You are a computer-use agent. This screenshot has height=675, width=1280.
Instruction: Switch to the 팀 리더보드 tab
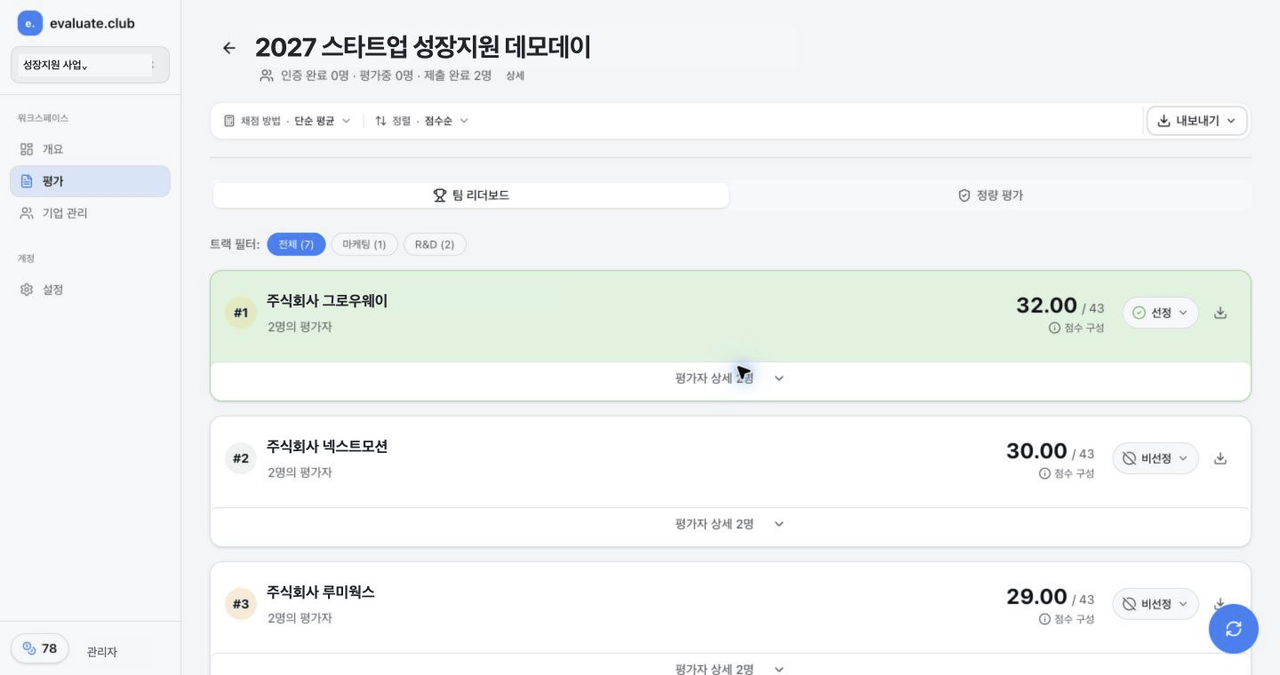pos(471,195)
